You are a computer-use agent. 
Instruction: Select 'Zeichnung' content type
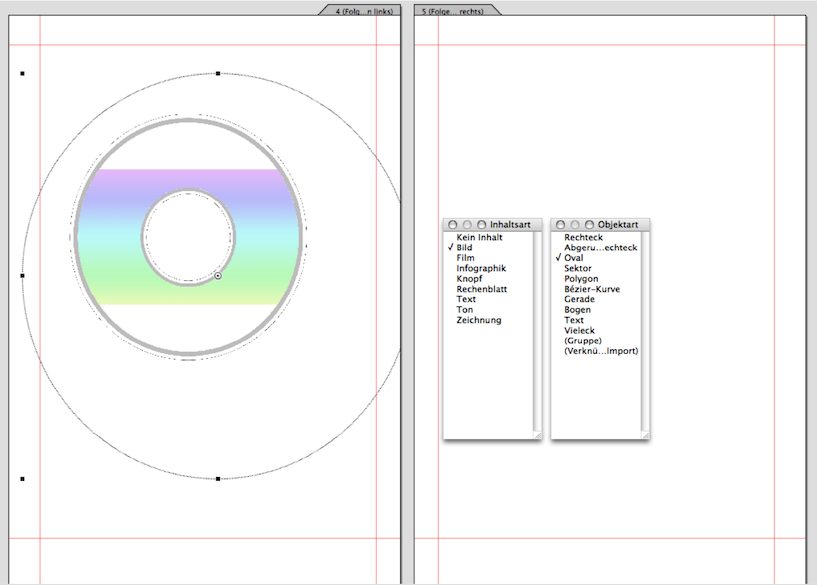[x=479, y=320]
